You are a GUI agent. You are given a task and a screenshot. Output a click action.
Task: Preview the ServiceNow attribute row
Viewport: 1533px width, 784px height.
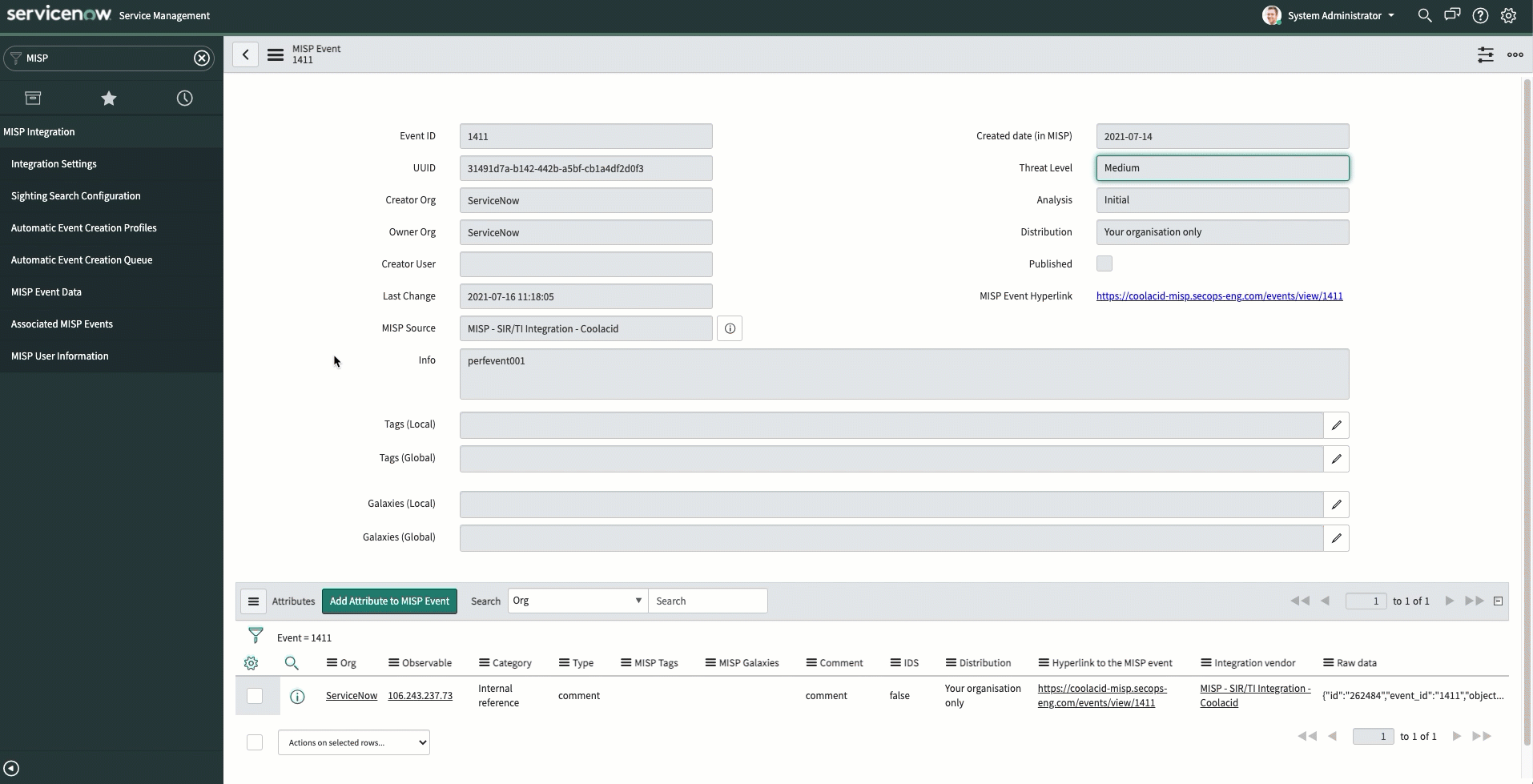[x=297, y=697]
